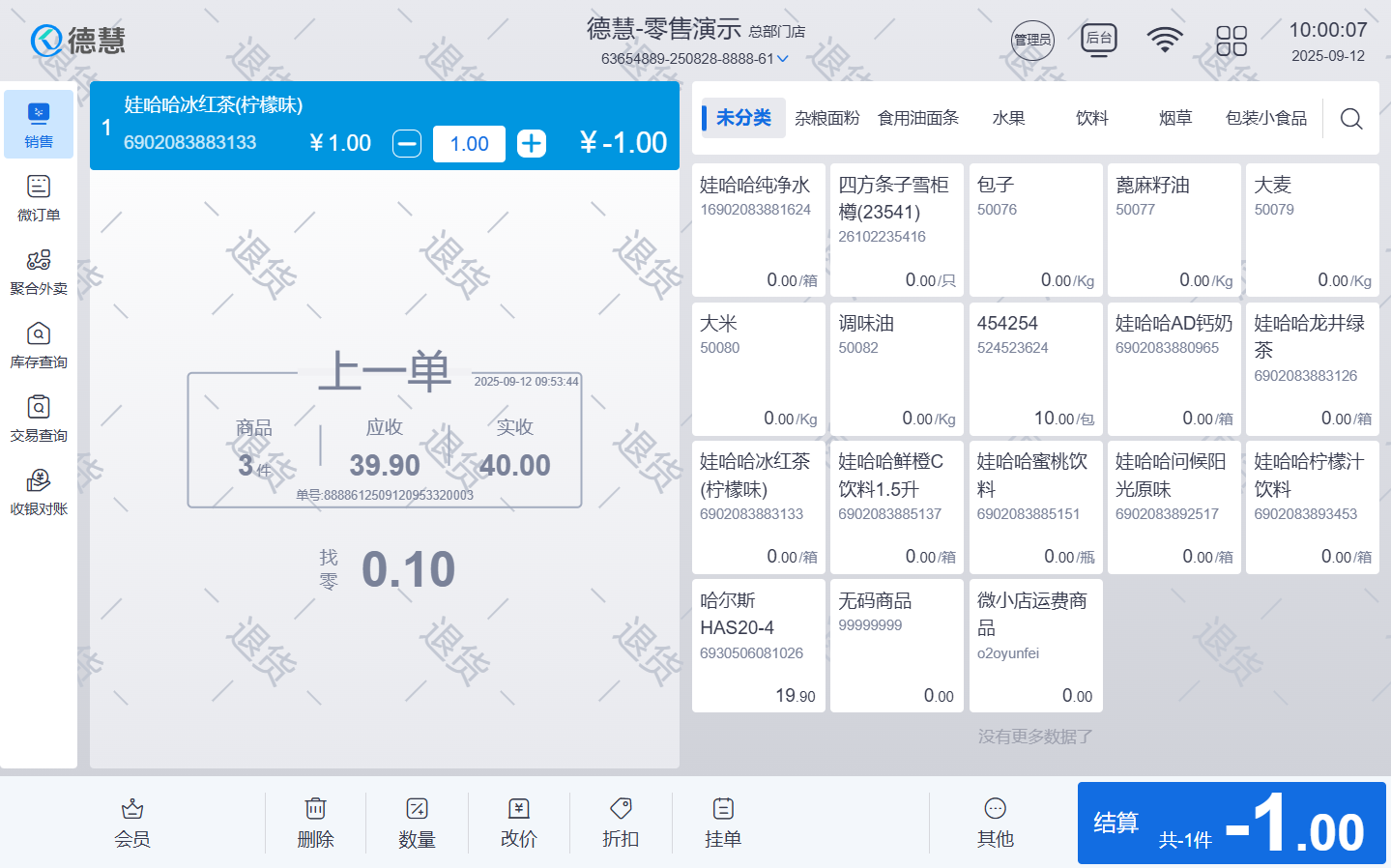Viewport: 1391px width, 868px height.
Task: Add 大麦 50079 product card
Action: [x=1313, y=230]
